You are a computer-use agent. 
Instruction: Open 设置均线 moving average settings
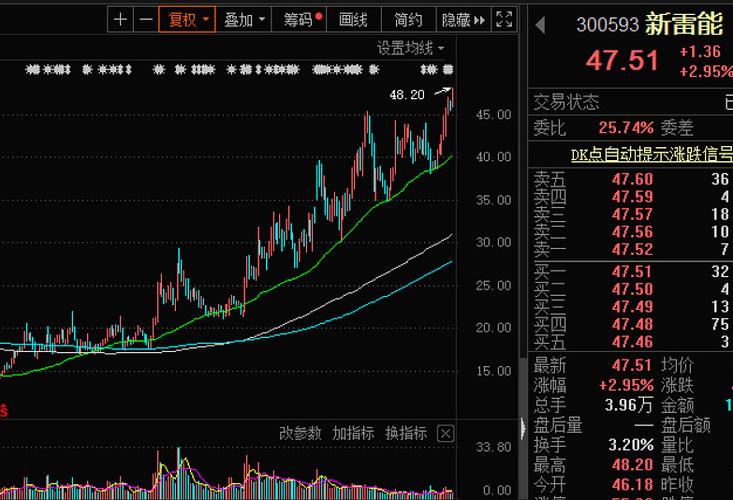410,48
